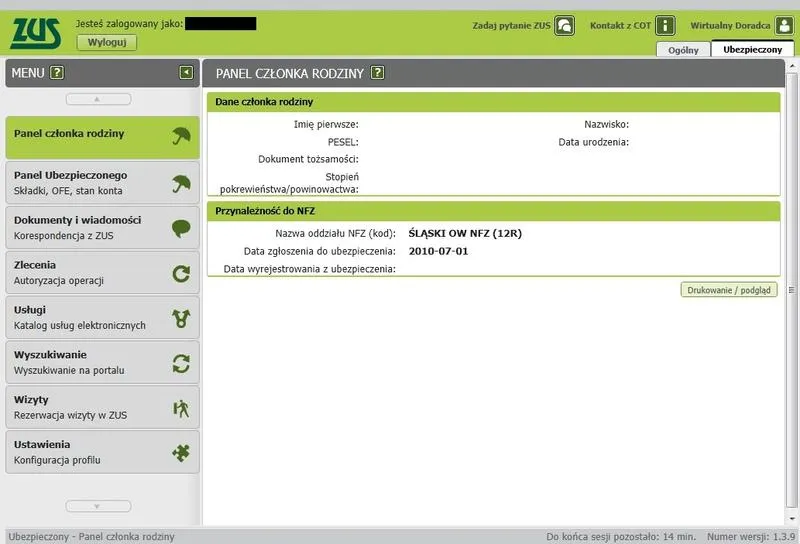Collapse the MENU sidebar with arrow button

[186, 72]
